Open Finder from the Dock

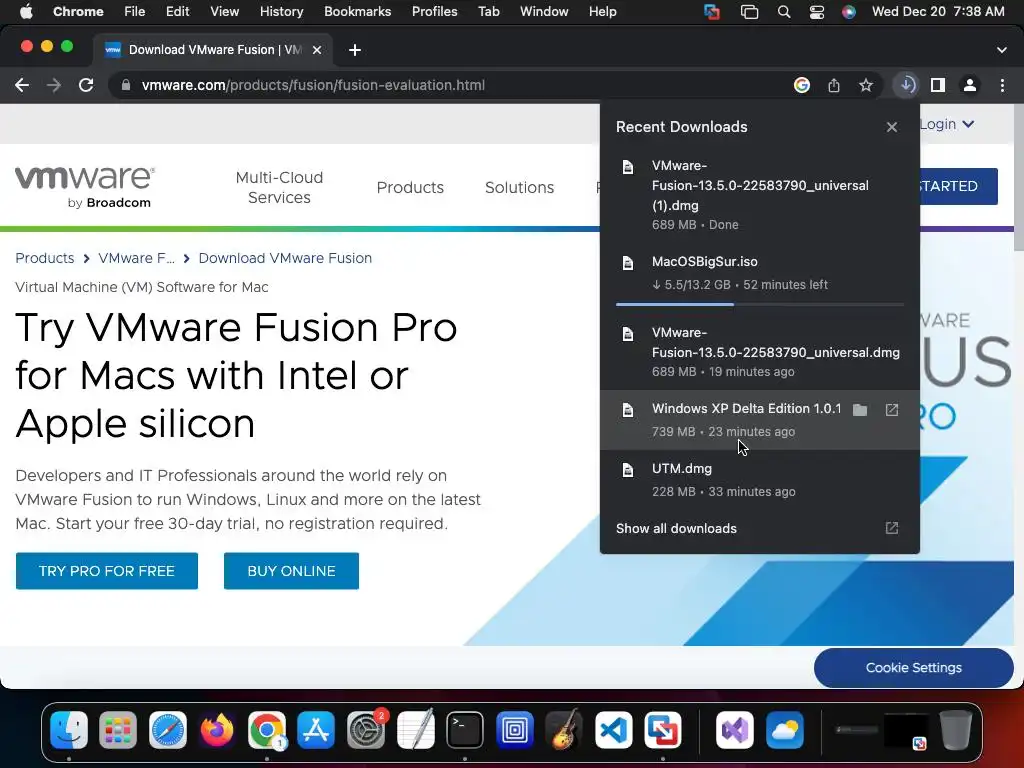coord(69,729)
